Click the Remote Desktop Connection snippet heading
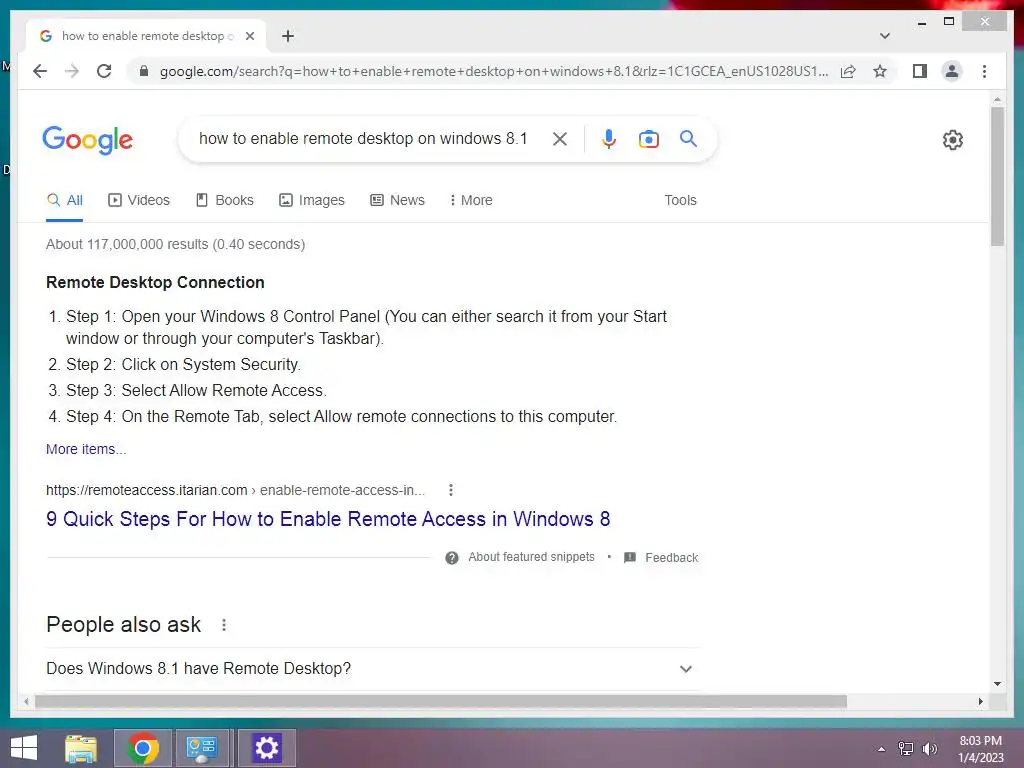 coord(155,283)
